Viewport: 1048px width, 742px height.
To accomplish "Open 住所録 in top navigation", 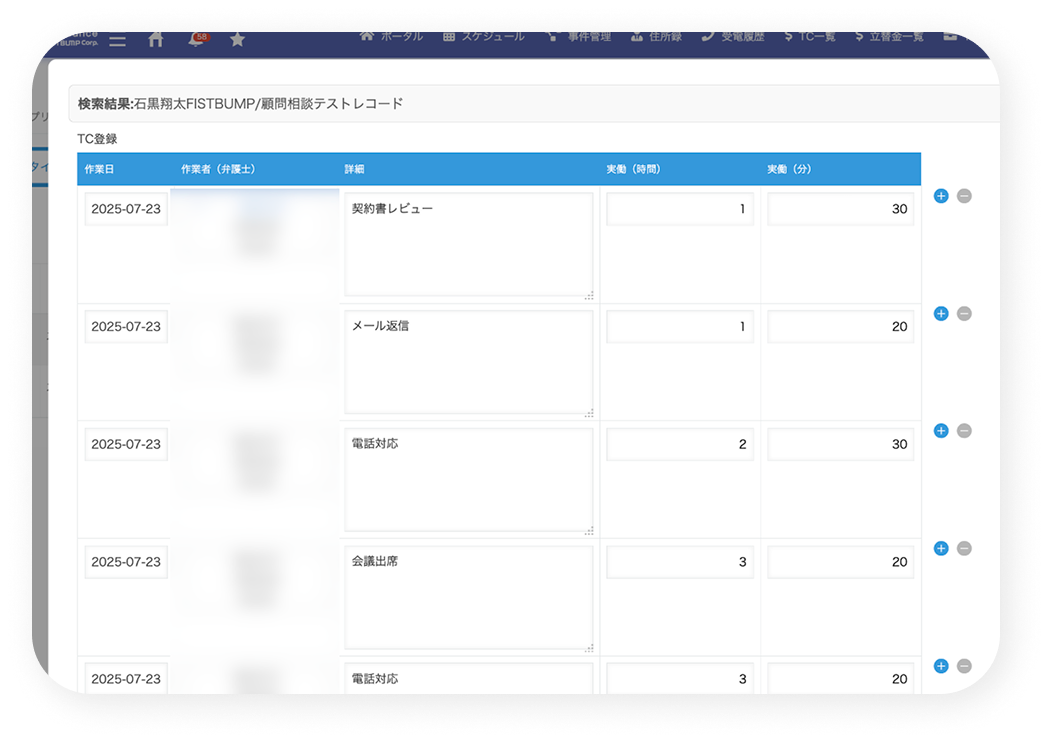I will 656,36.
